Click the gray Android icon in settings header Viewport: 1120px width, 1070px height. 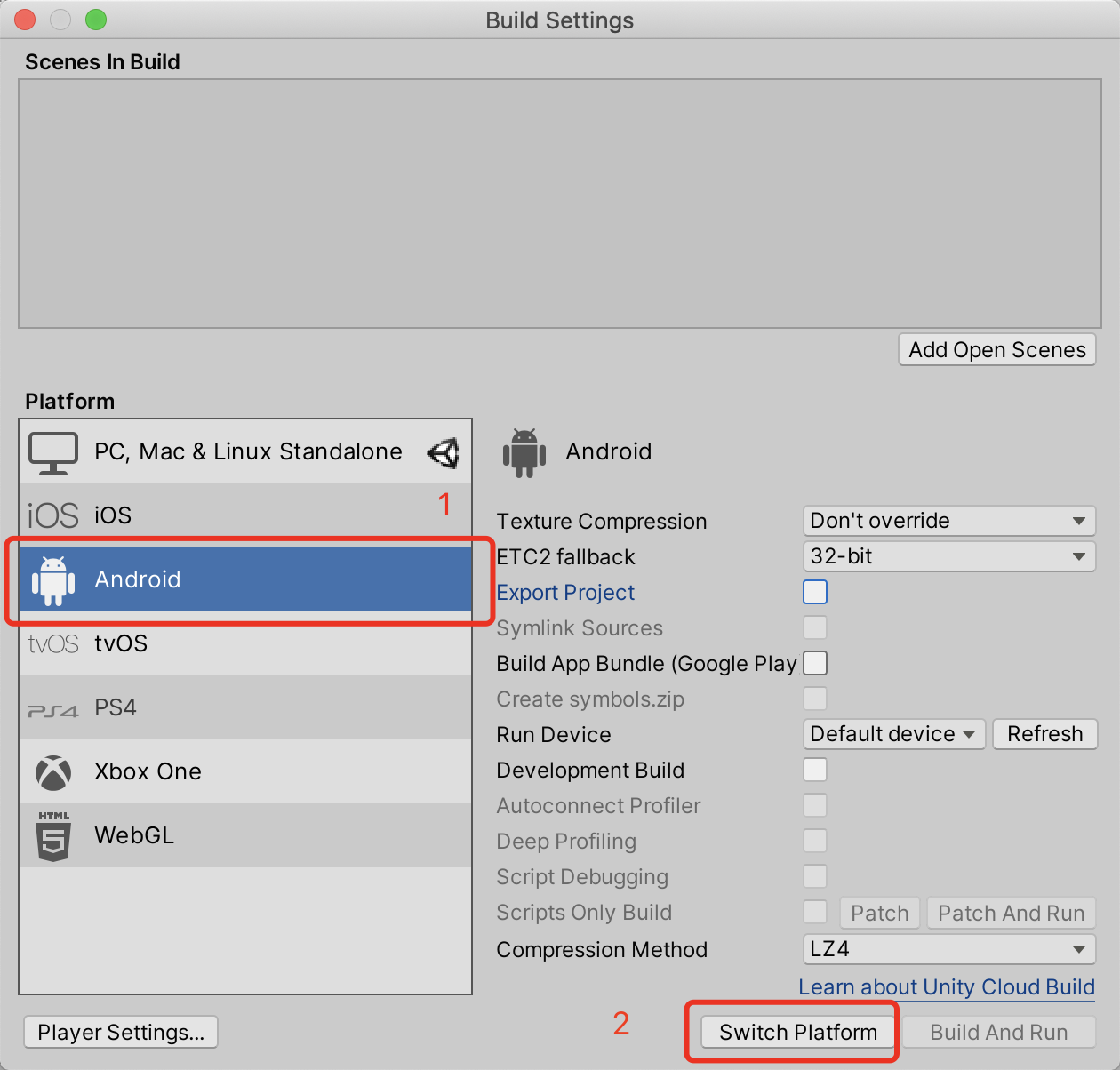(524, 453)
